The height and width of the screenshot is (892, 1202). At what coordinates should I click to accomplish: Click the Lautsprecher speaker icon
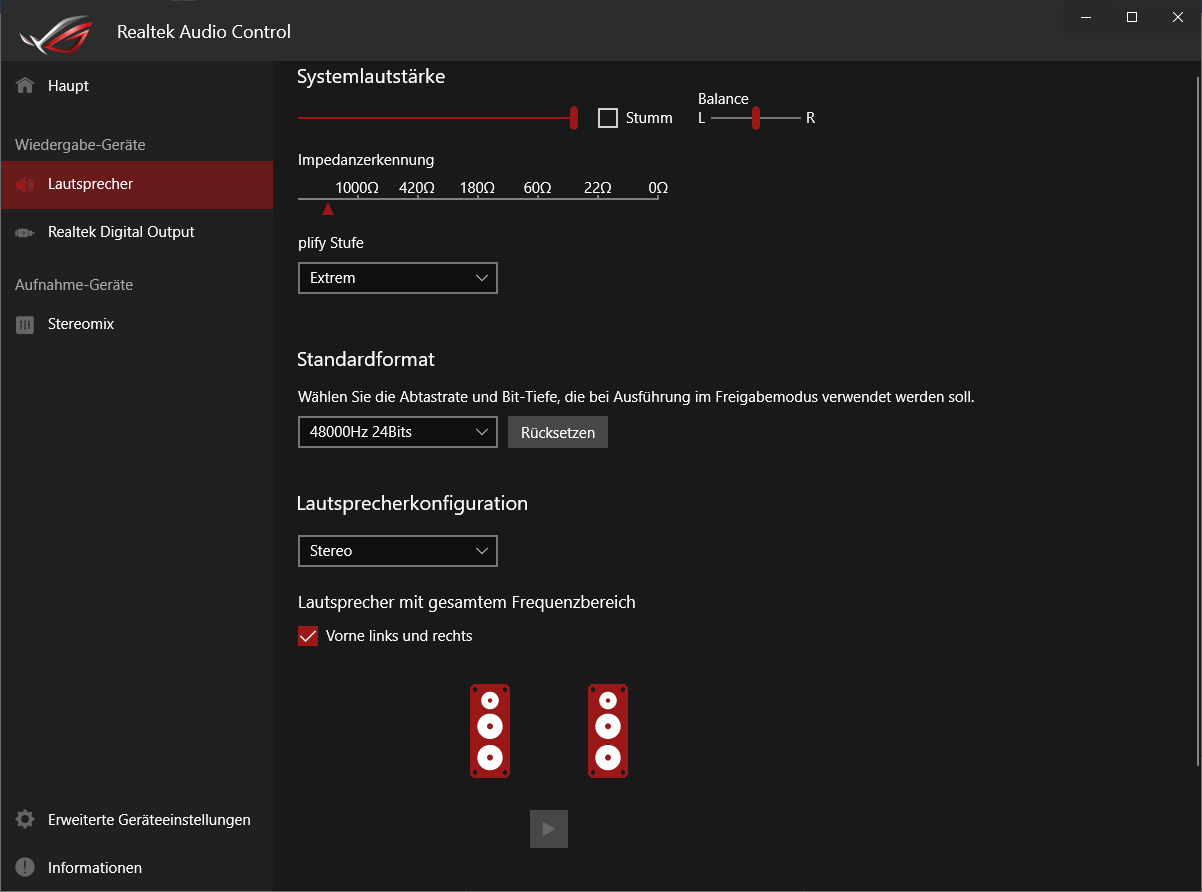[25, 185]
